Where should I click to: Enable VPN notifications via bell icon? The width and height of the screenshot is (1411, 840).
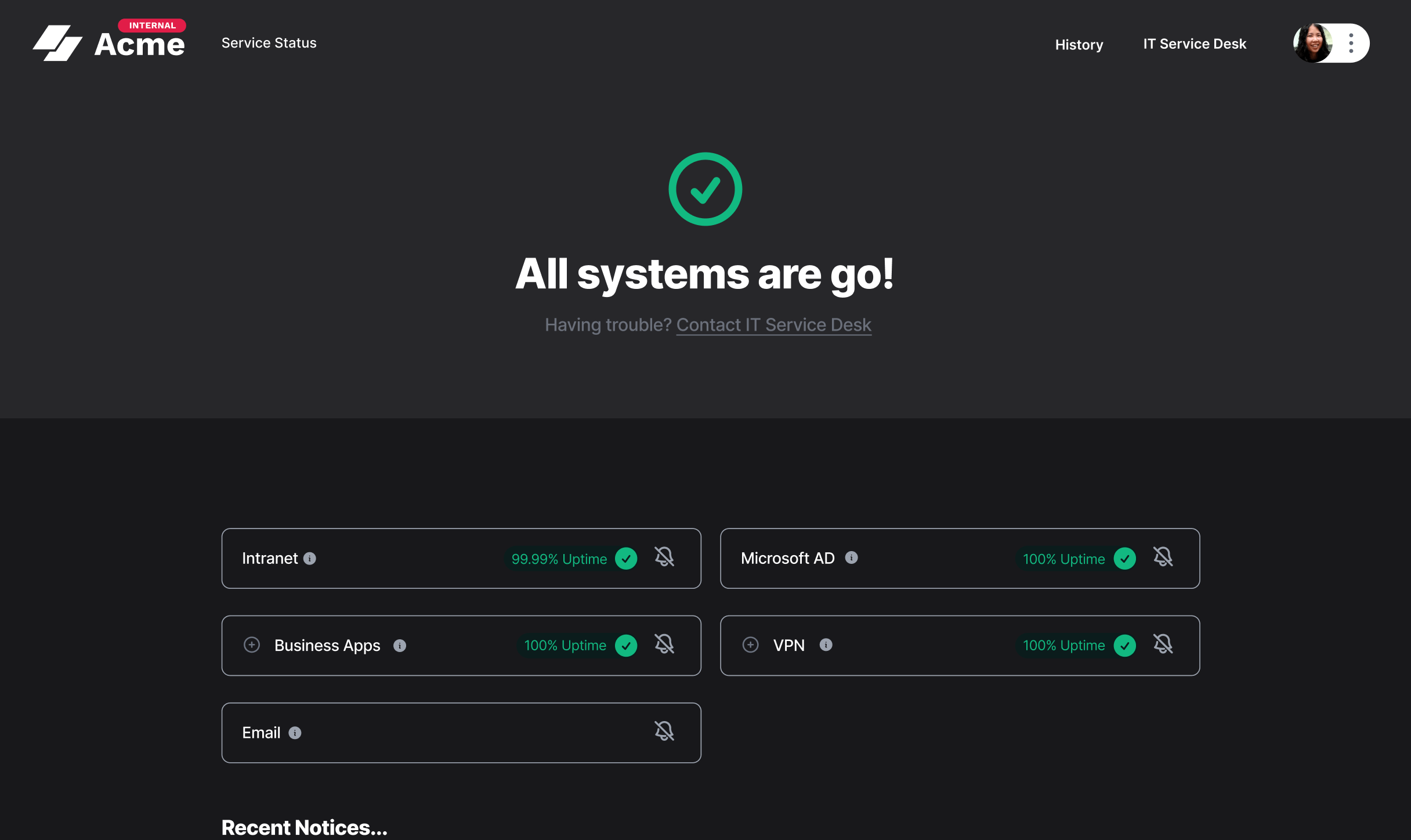1163,644
